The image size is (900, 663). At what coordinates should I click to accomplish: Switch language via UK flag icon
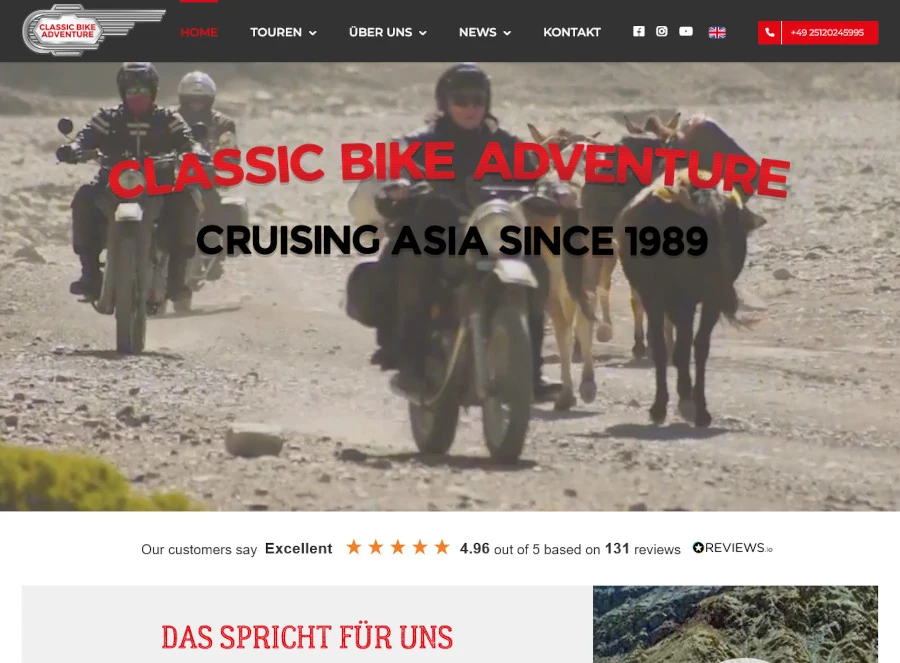[x=717, y=32]
